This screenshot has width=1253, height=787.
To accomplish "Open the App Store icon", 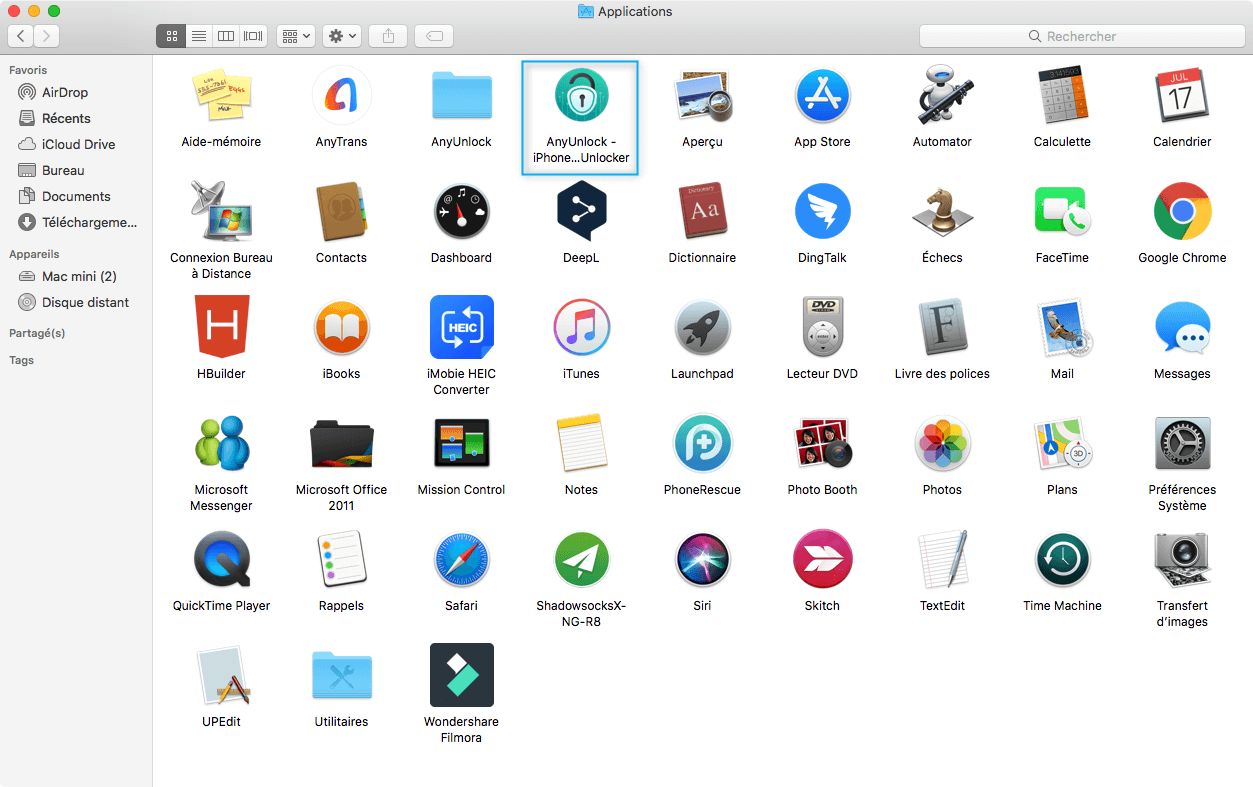I will tap(822, 97).
